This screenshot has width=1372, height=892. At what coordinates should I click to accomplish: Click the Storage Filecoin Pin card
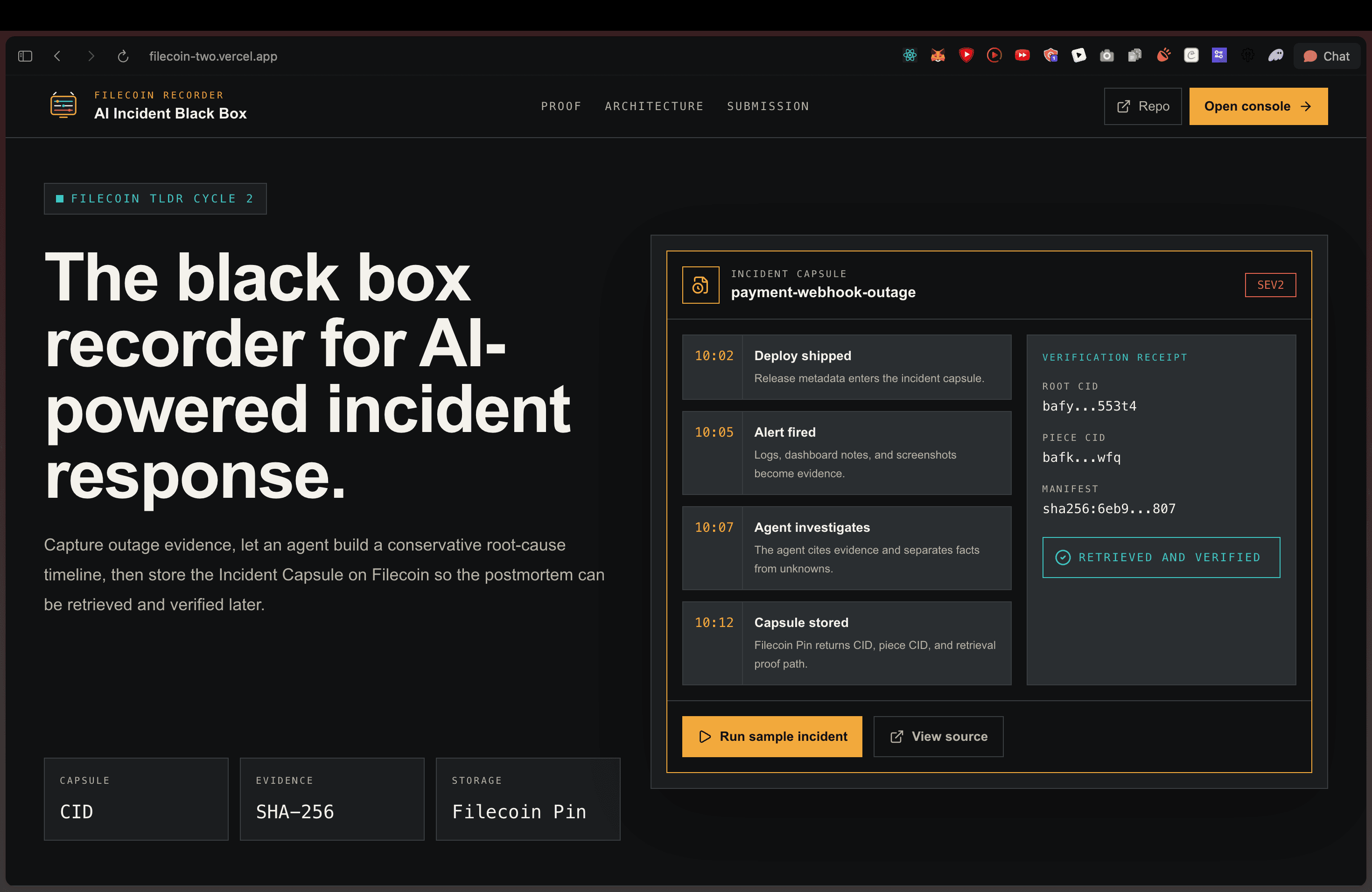pyautogui.click(x=528, y=799)
